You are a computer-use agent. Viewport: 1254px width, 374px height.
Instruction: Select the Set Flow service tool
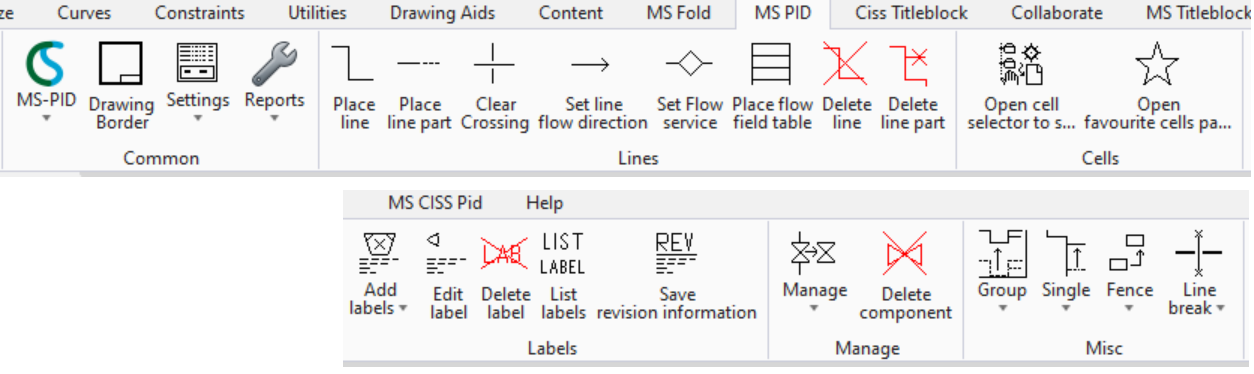(690, 87)
